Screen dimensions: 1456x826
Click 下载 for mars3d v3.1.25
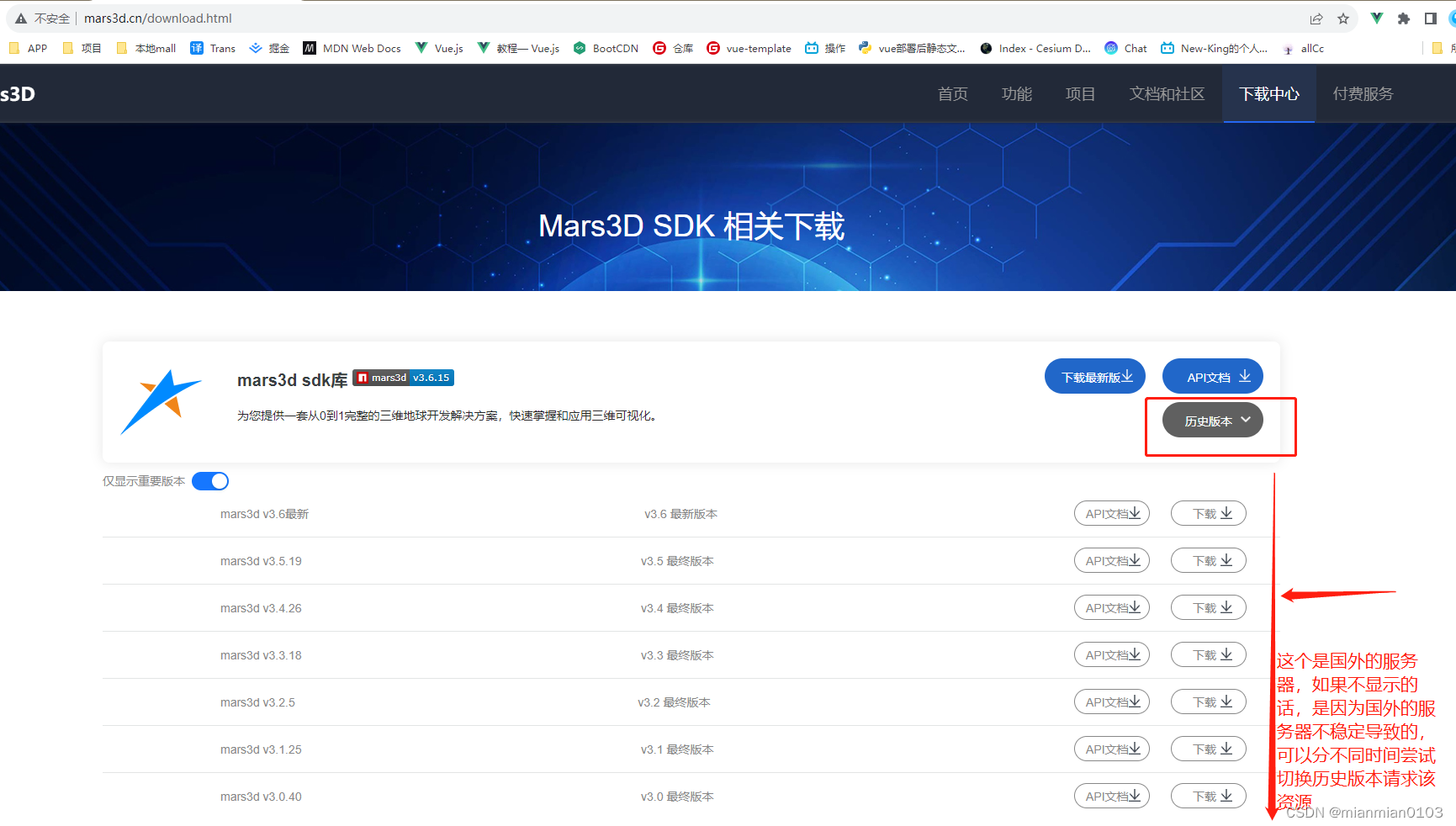click(1209, 749)
